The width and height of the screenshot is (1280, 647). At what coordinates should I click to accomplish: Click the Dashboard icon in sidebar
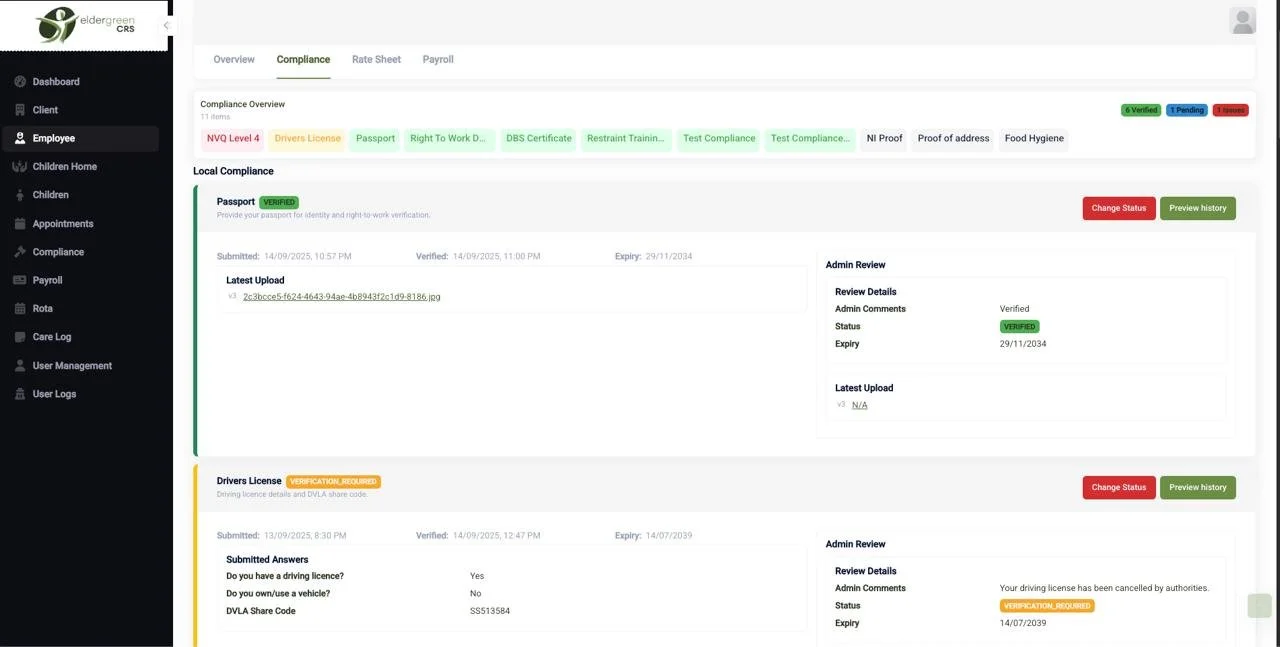pyautogui.click(x=20, y=82)
